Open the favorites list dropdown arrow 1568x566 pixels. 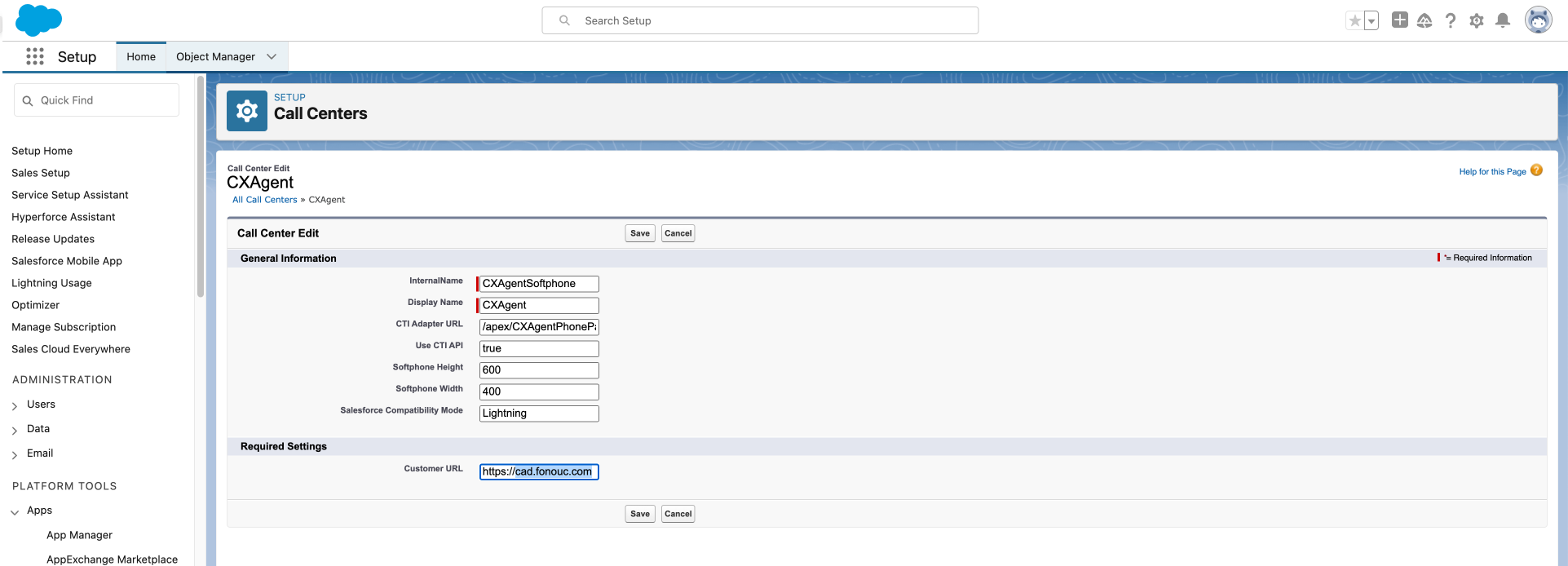1371,20
